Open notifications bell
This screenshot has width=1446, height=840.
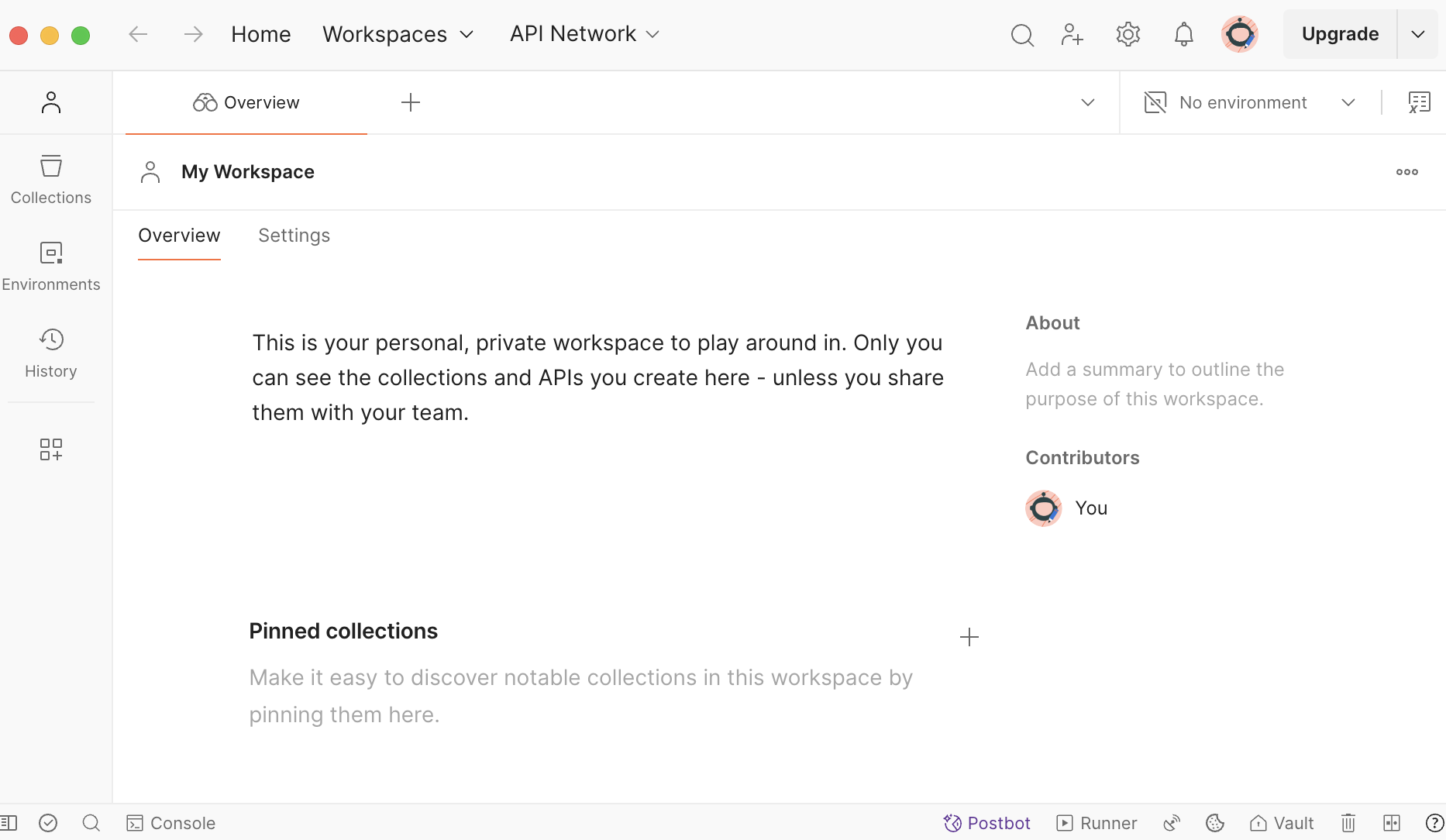(1183, 34)
